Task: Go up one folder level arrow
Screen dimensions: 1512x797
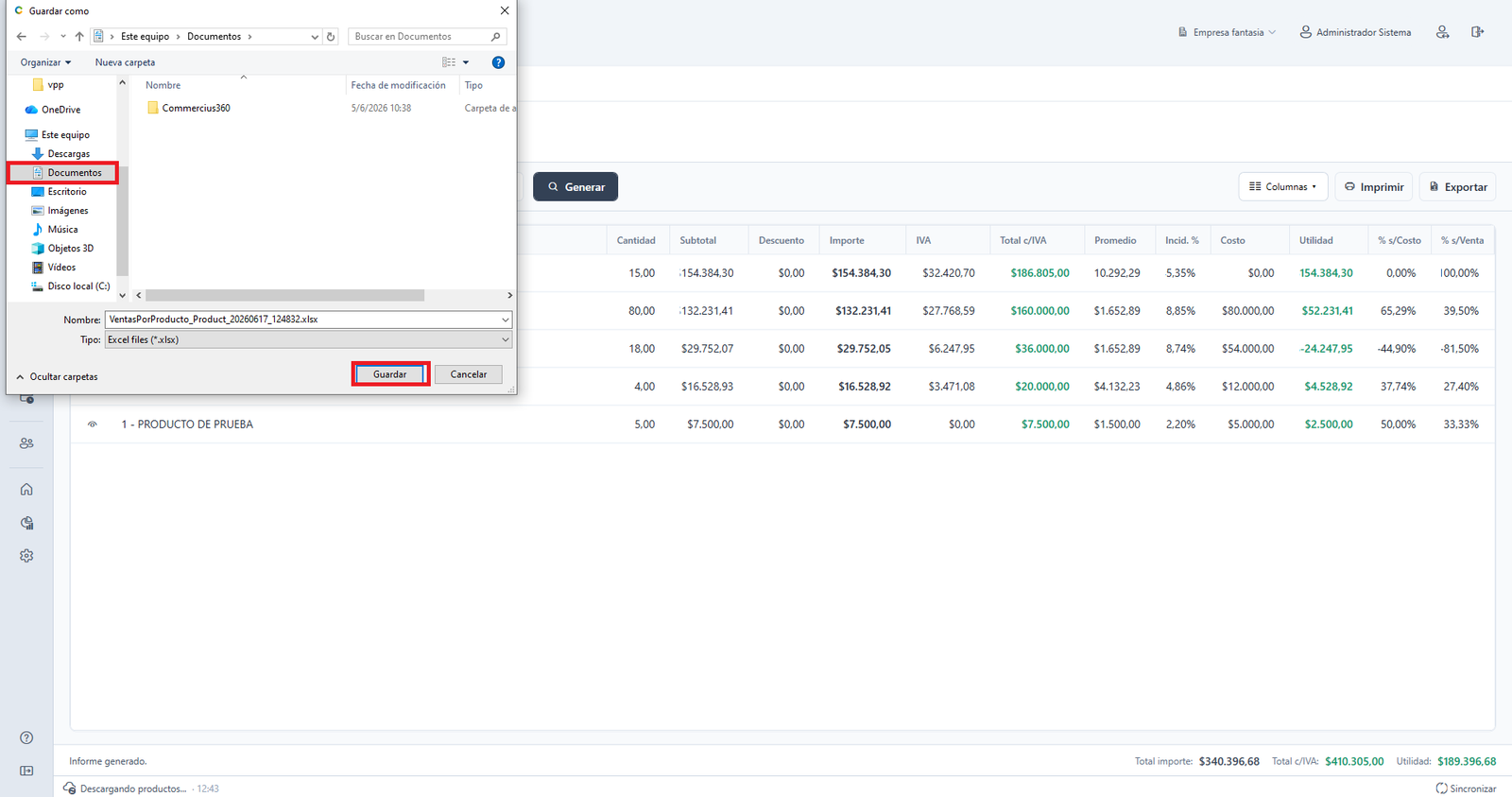Action: click(79, 37)
